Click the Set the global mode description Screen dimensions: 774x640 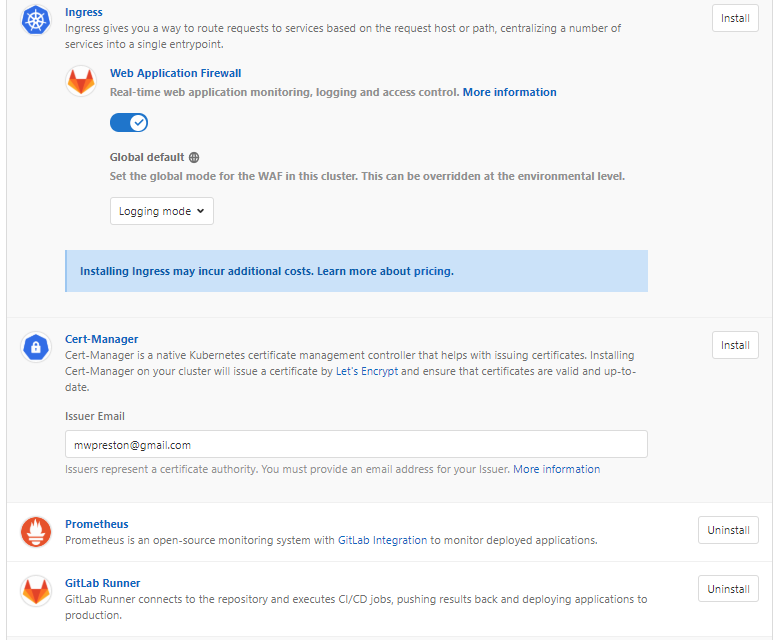[367, 177]
